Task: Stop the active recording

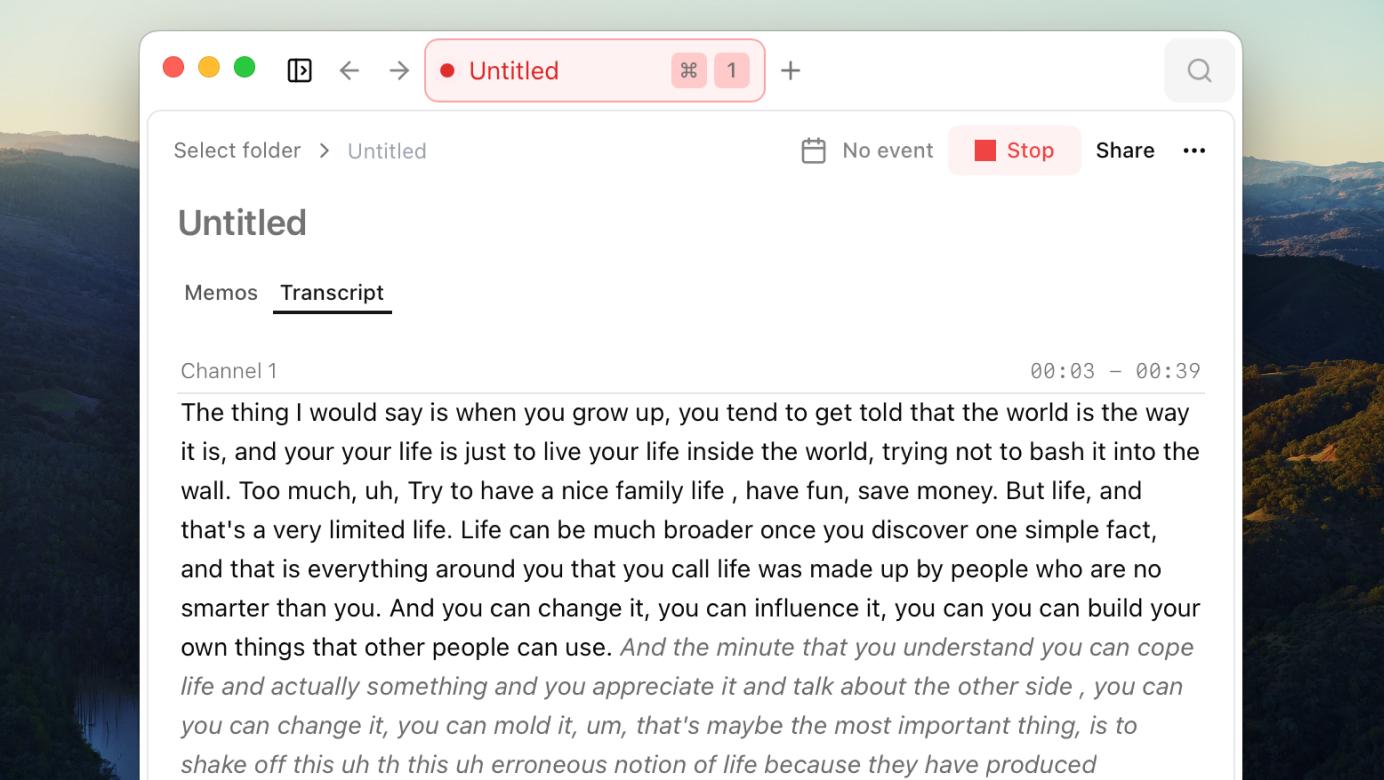Action: tap(1014, 150)
